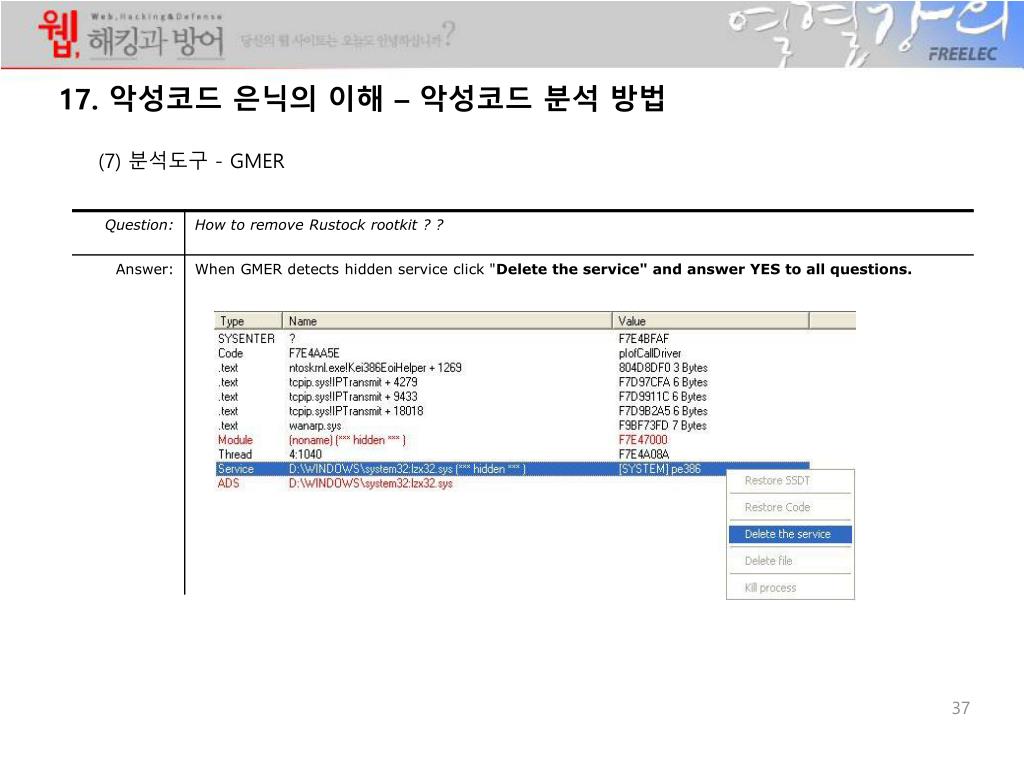Click the '웹 해킹과 방어' header logo
Image resolution: width=1024 pixels, height=768 pixels.
[131, 35]
